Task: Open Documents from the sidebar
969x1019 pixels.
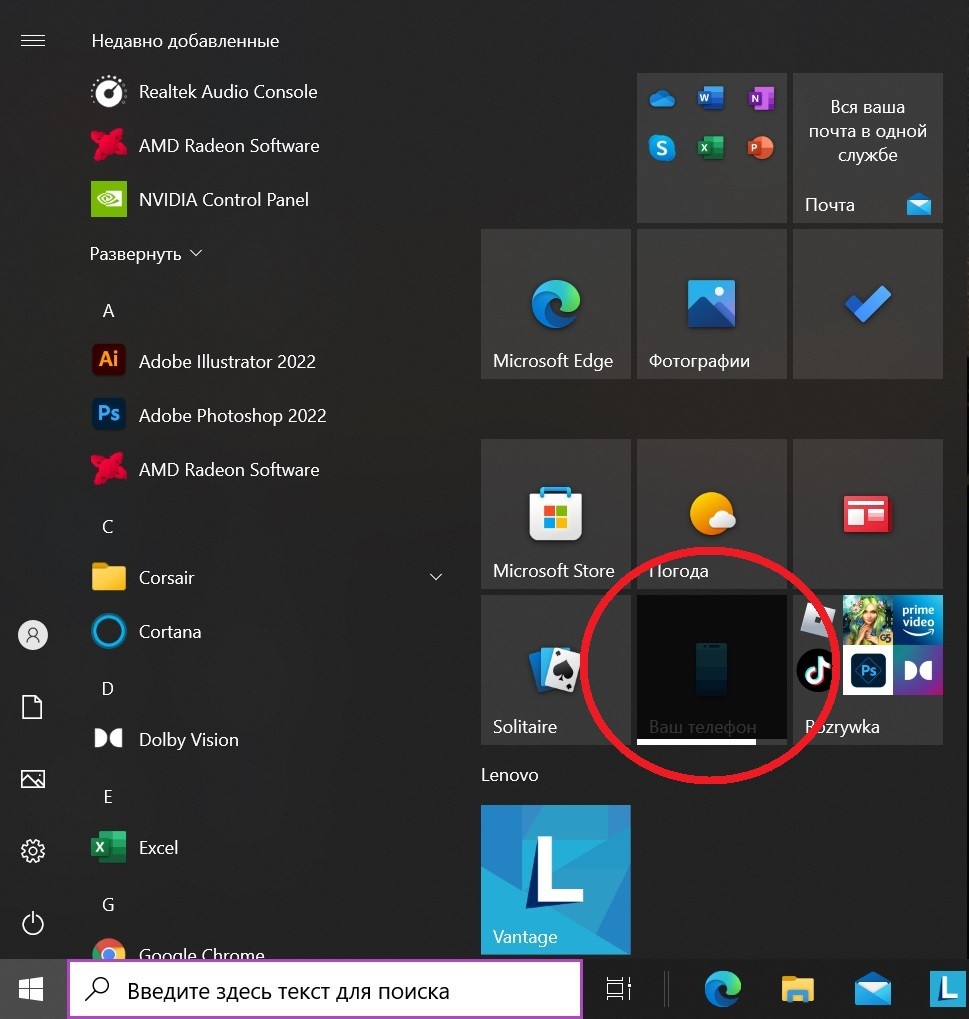Action: (x=32, y=707)
